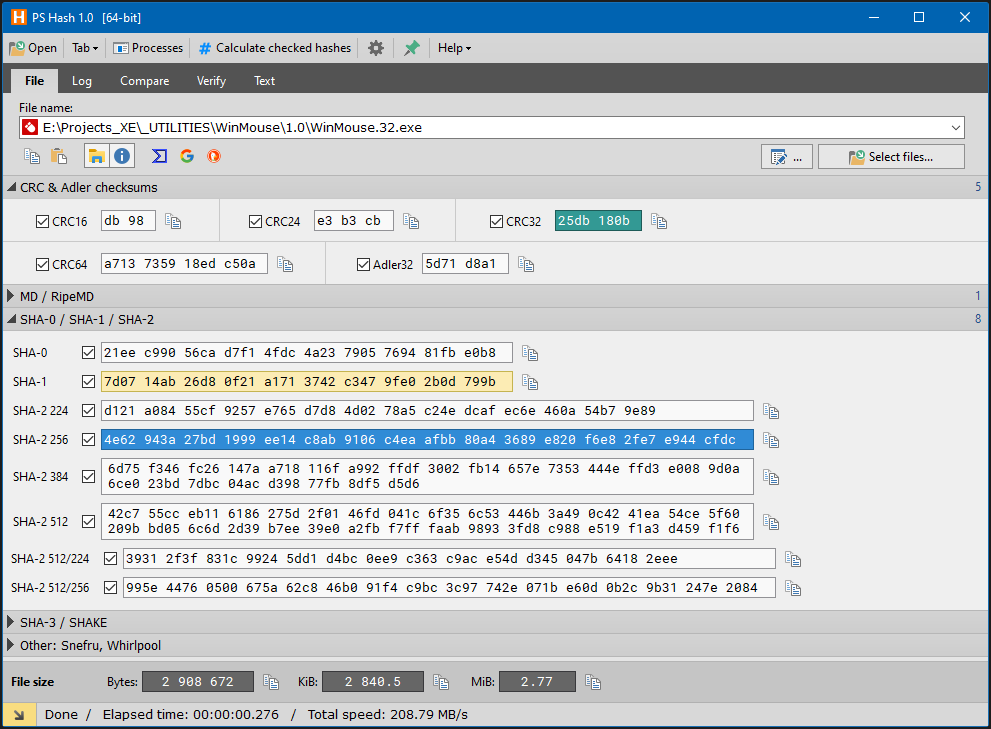Switch to the Log tab
This screenshot has width=991, height=729.
pyautogui.click(x=82, y=81)
